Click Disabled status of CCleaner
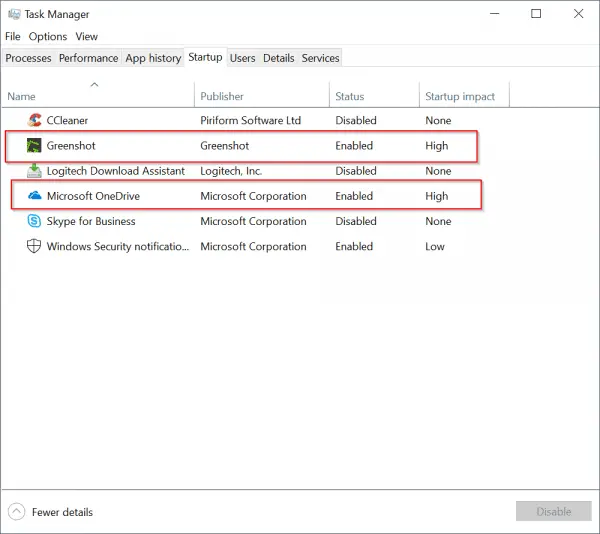Image resolution: width=600 pixels, height=534 pixels. (x=356, y=120)
